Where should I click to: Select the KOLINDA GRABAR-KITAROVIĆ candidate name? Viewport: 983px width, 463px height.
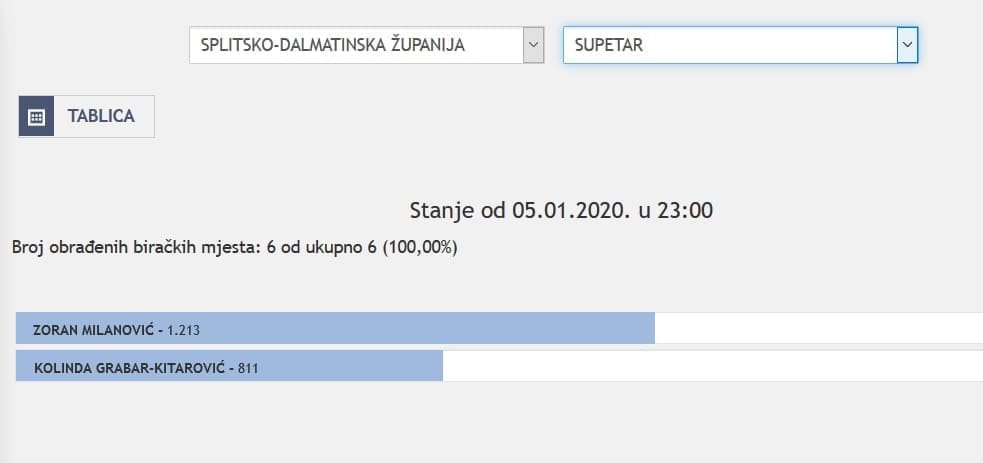pyautogui.click(x=131, y=368)
